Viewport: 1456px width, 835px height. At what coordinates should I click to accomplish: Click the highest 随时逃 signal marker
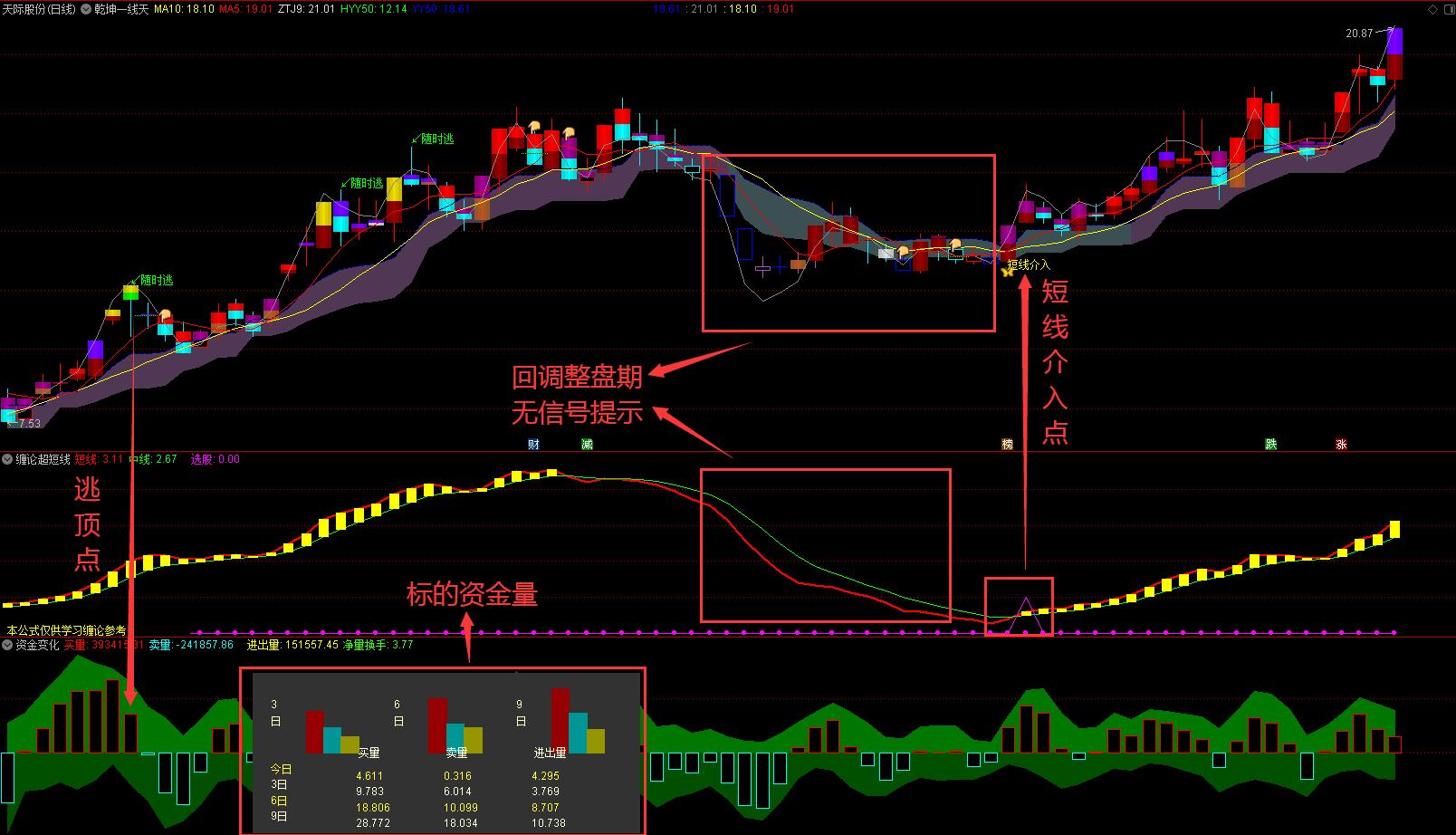[436, 136]
